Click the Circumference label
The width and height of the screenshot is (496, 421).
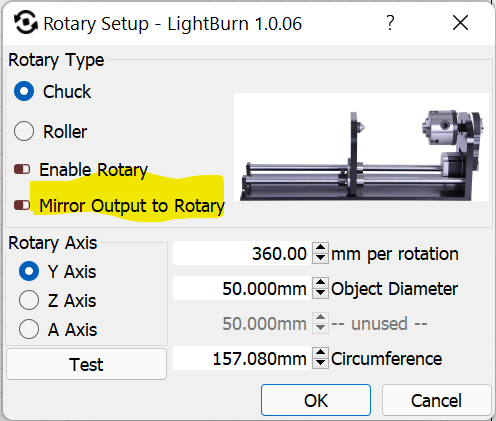(x=387, y=359)
